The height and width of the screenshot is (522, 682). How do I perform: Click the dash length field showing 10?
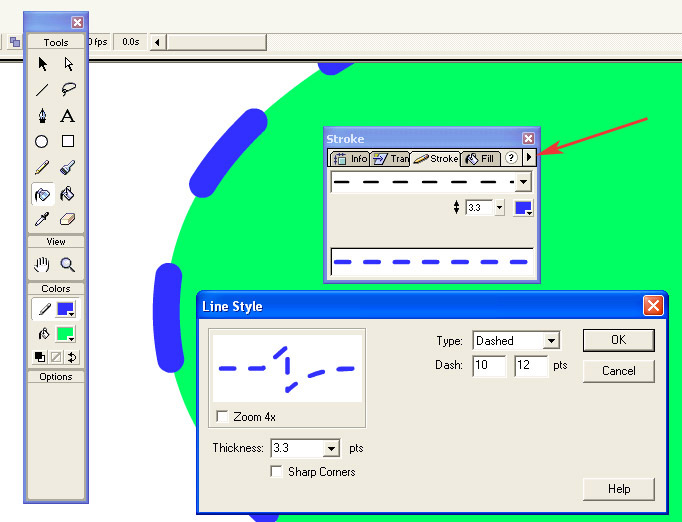tap(489, 365)
